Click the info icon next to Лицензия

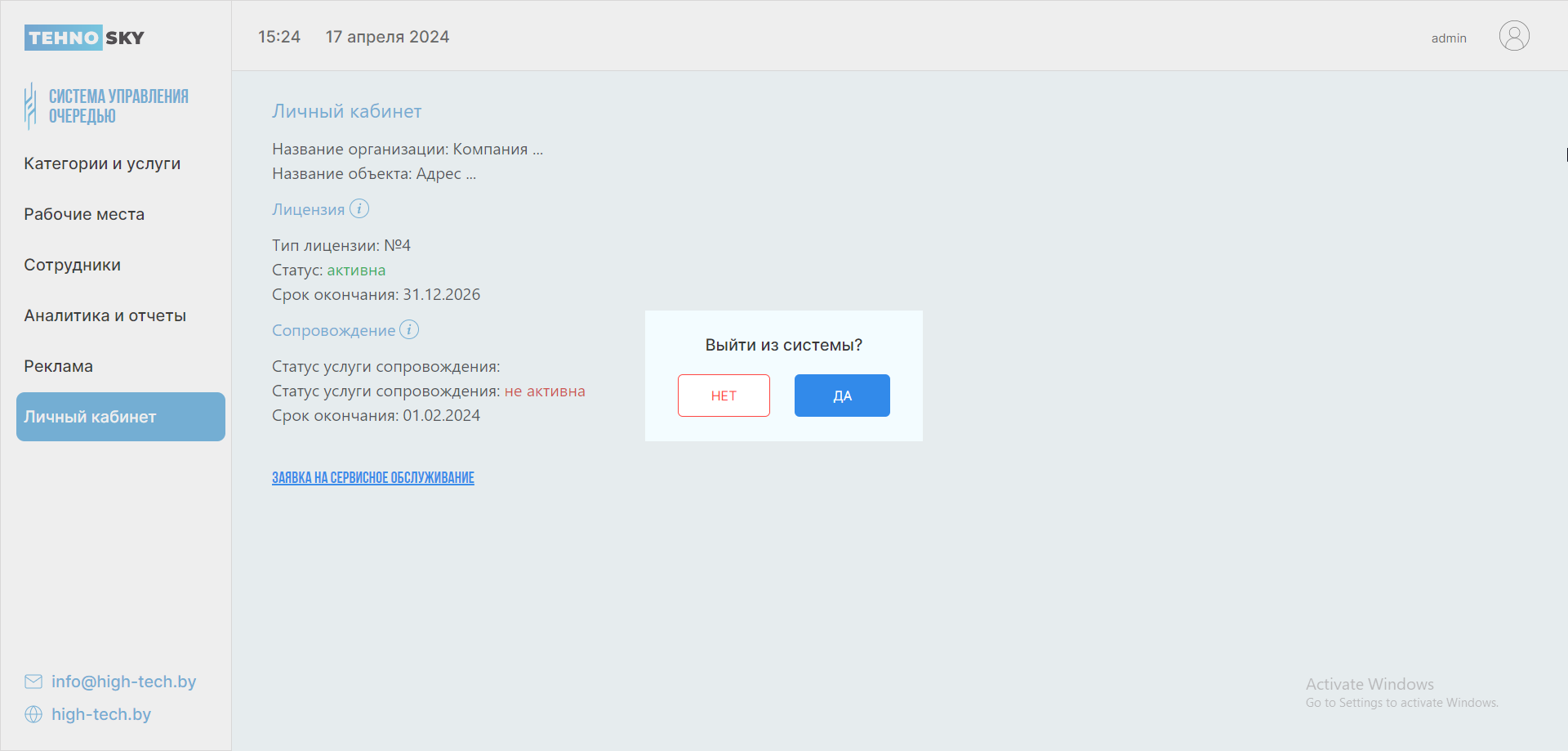[x=359, y=209]
